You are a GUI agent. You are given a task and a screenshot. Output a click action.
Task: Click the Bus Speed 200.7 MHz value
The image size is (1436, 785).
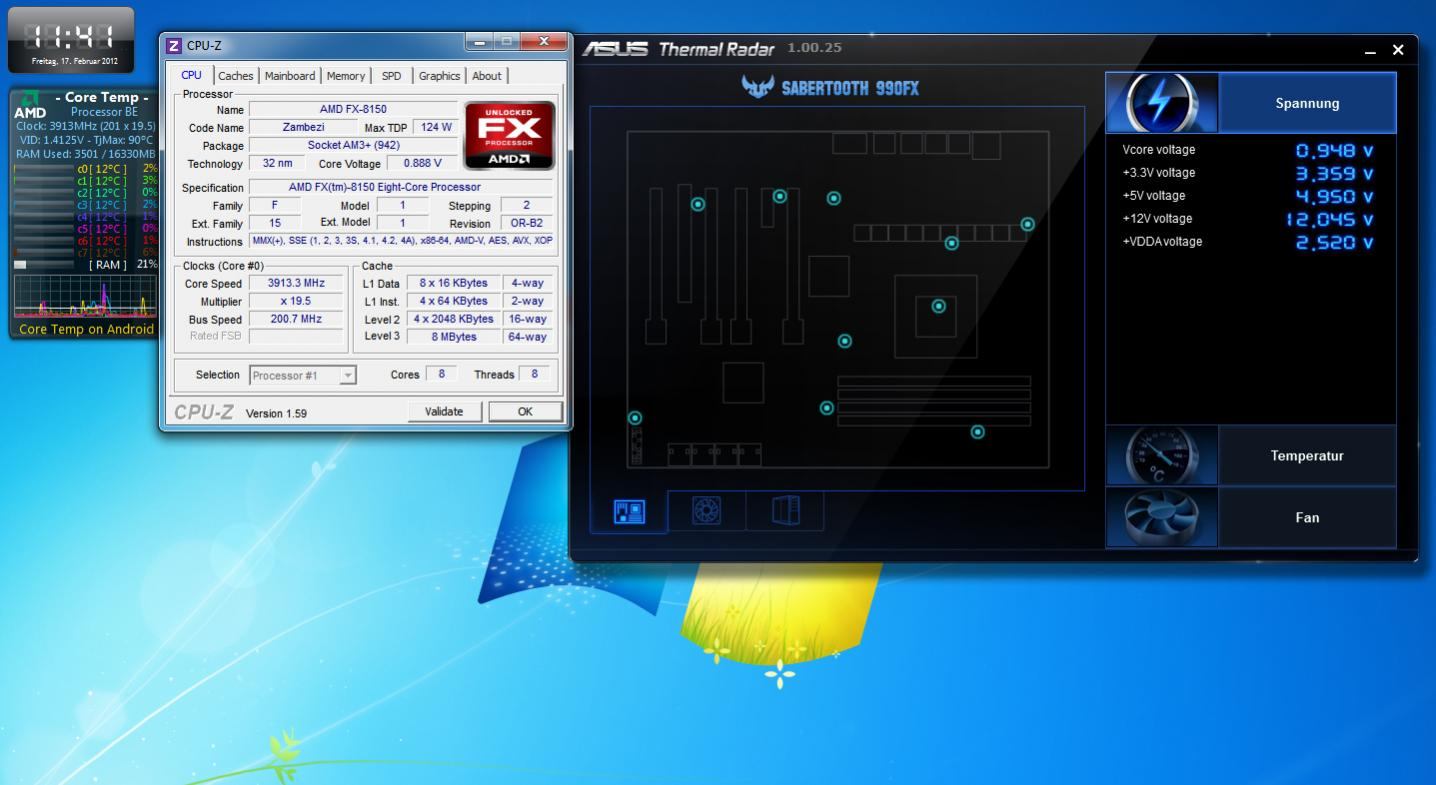click(296, 319)
